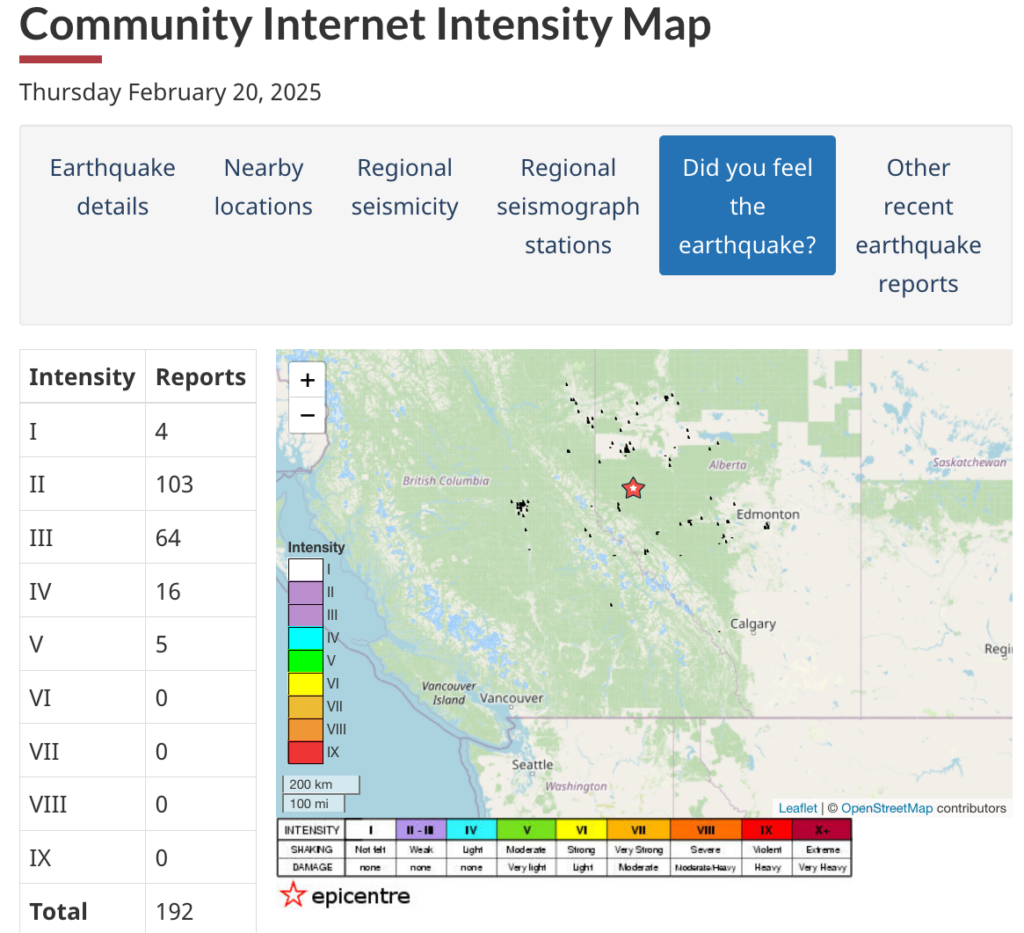Click the Edmonton label on the map
The height and width of the screenshot is (933, 1024).
point(767,514)
